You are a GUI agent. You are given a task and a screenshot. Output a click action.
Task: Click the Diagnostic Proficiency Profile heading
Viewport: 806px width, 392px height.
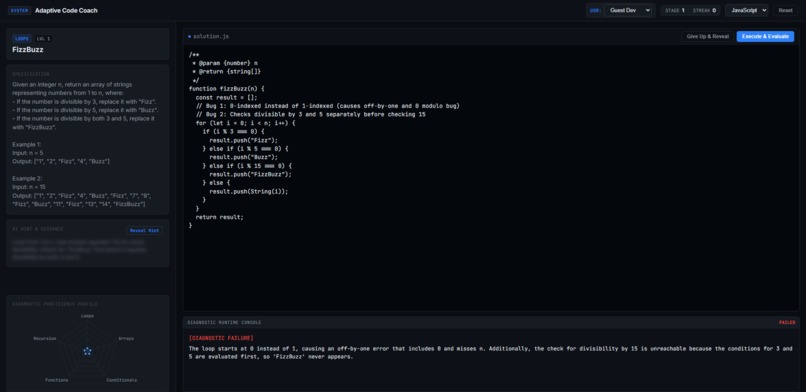pyautogui.click(x=55, y=304)
